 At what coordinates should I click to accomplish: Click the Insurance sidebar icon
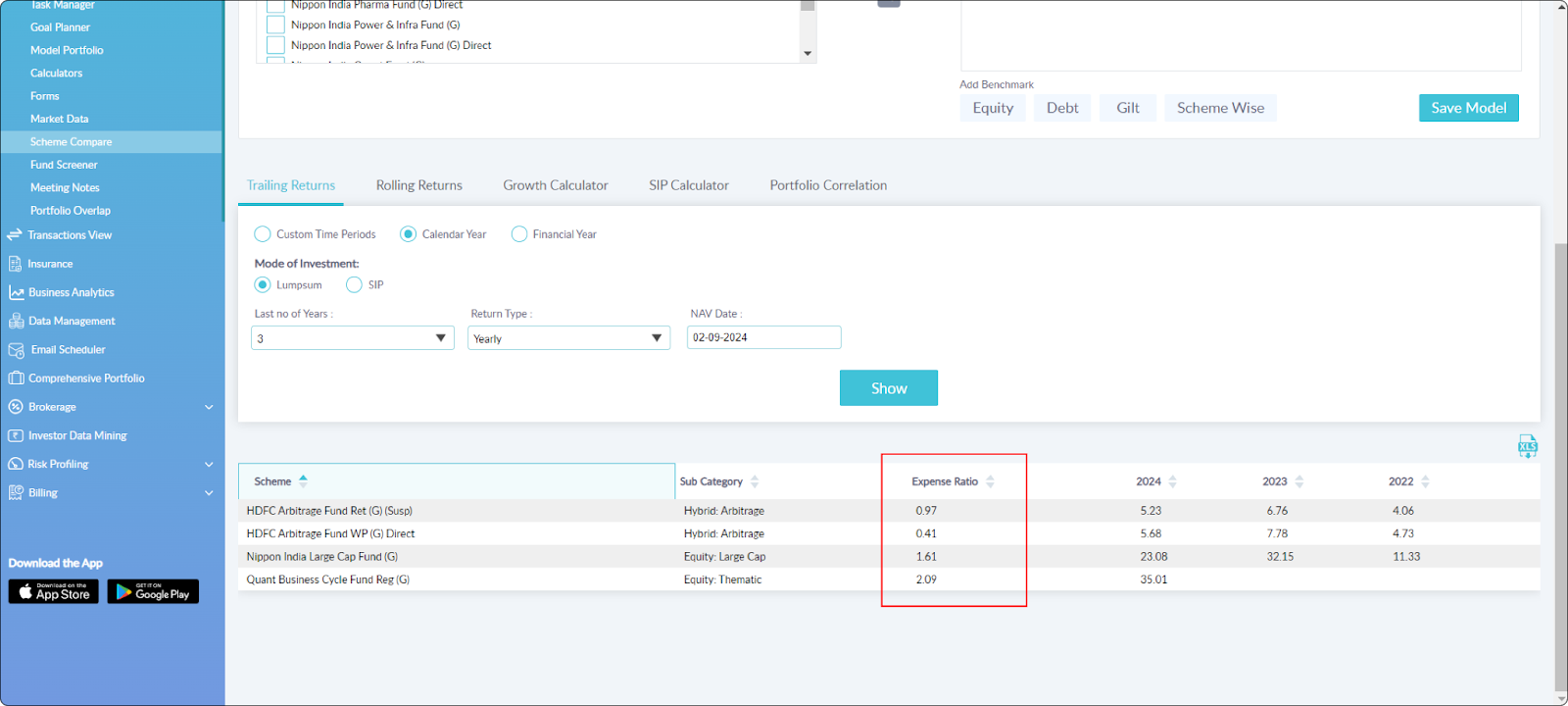click(15, 264)
